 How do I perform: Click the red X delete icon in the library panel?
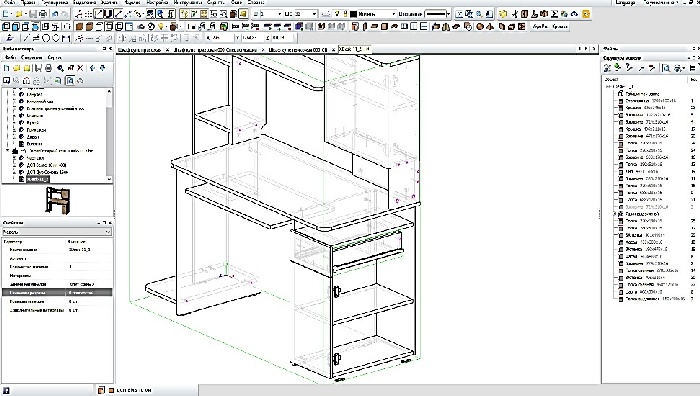(80, 68)
